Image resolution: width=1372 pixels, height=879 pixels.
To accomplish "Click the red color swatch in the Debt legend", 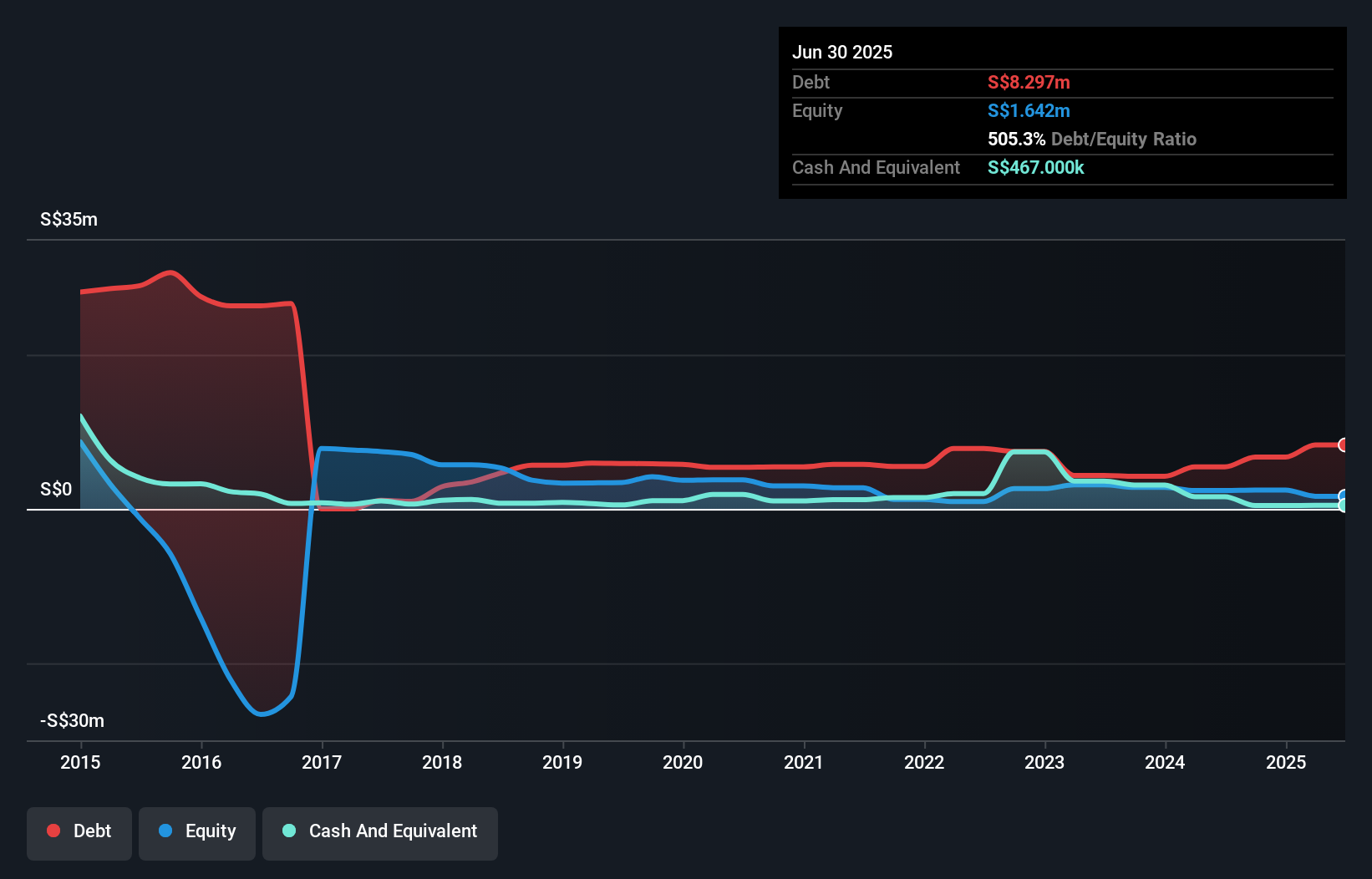I will pos(53,831).
